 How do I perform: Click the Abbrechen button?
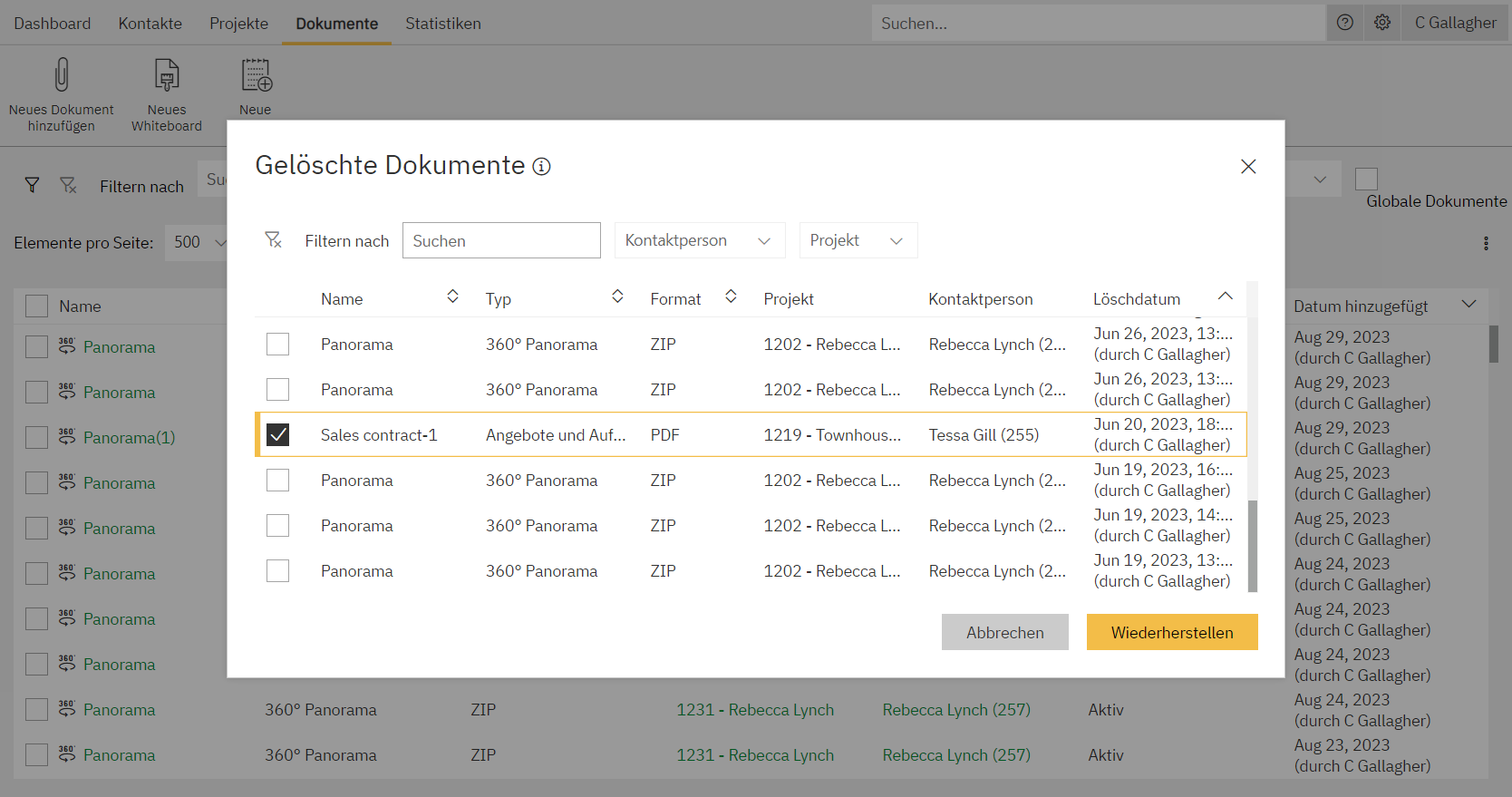(x=1004, y=633)
